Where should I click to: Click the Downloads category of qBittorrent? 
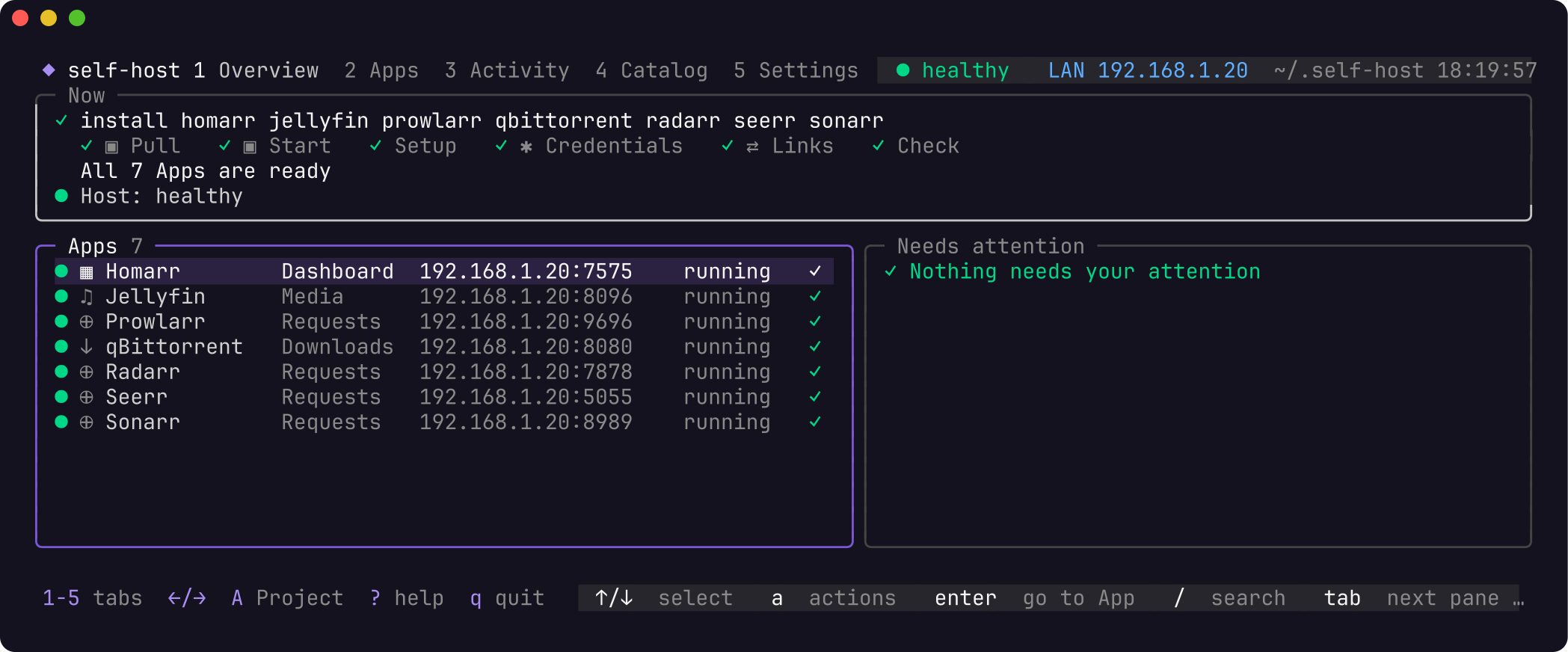coord(337,347)
